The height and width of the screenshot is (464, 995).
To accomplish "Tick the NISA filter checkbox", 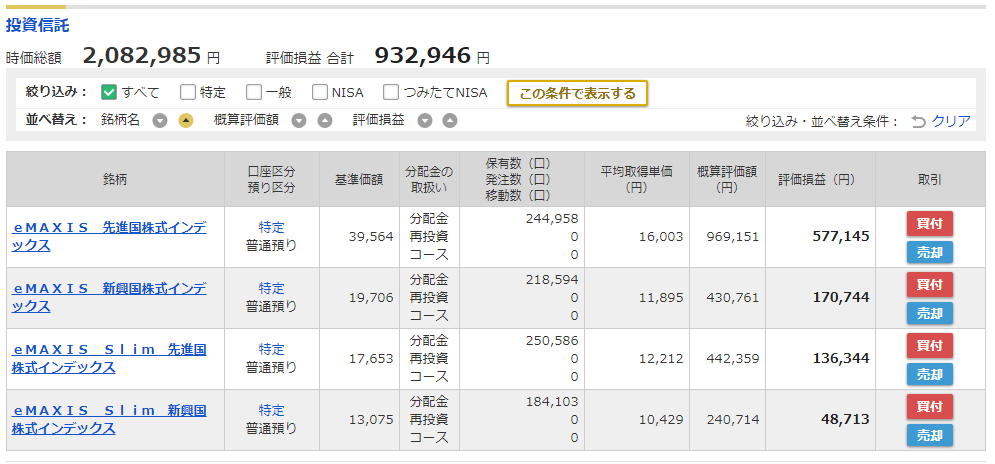I will [x=320, y=93].
